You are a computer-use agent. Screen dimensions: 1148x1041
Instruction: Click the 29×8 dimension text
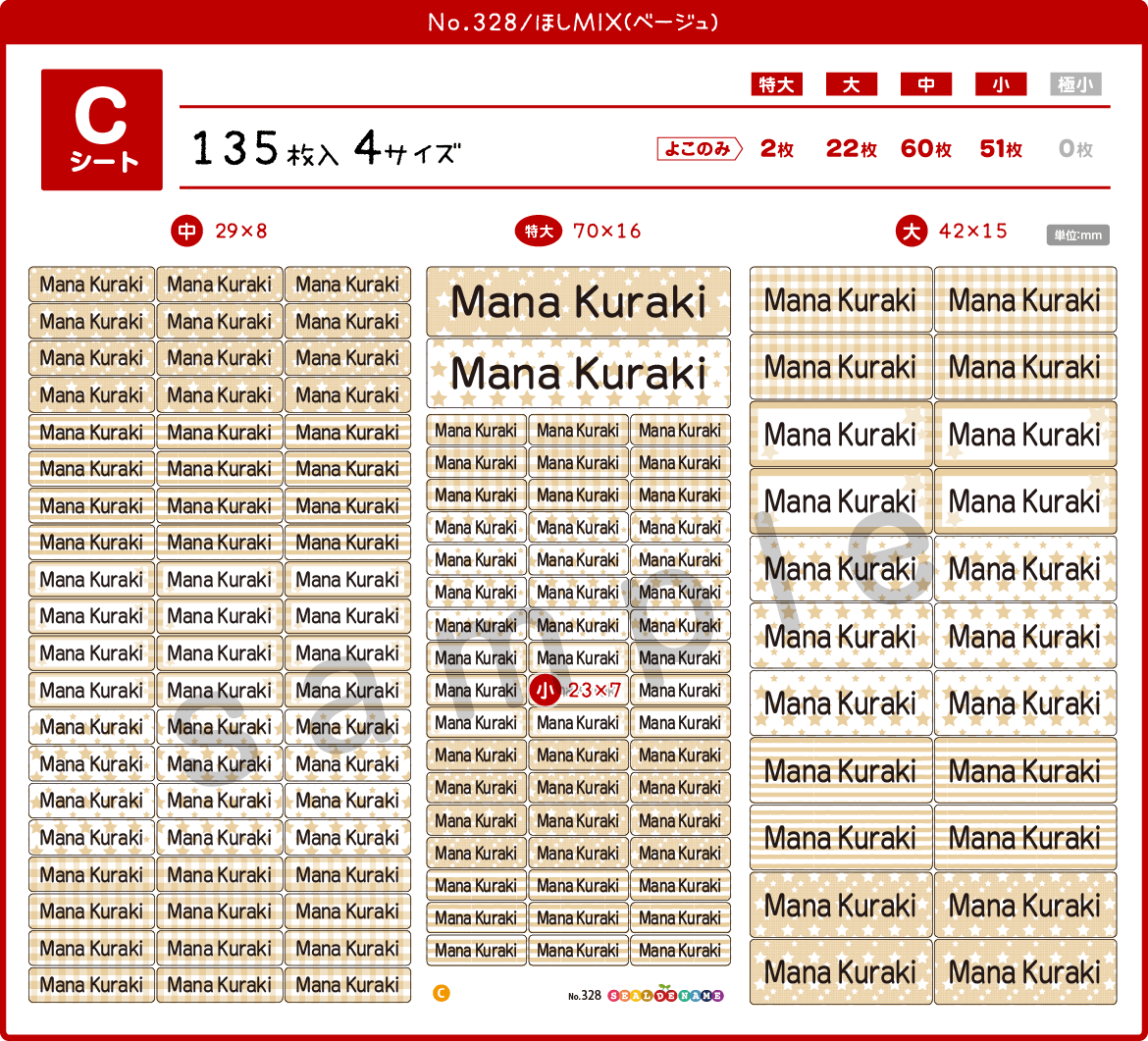[240, 232]
